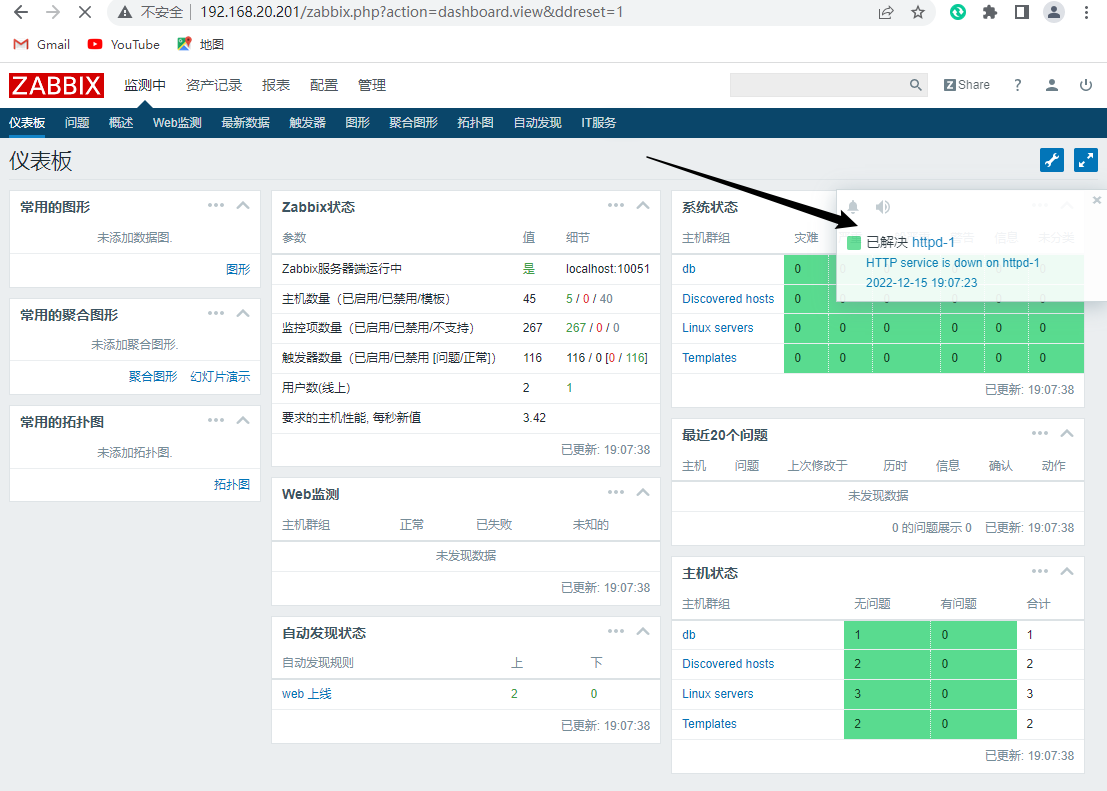Enter fullscreen mode with expand icon
This screenshot has width=1107, height=791.
pyautogui.click(x=1085, y=160)
